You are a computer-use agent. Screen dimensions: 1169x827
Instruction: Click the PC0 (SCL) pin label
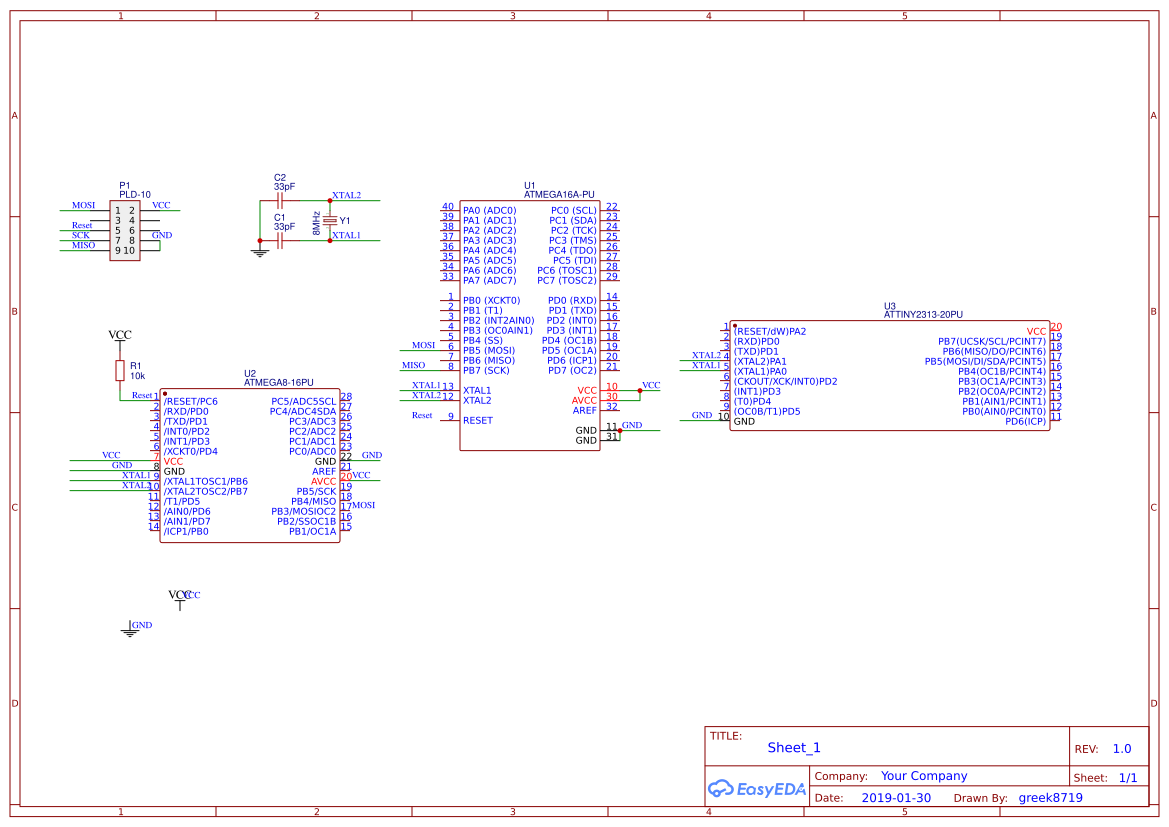point(573,211)
